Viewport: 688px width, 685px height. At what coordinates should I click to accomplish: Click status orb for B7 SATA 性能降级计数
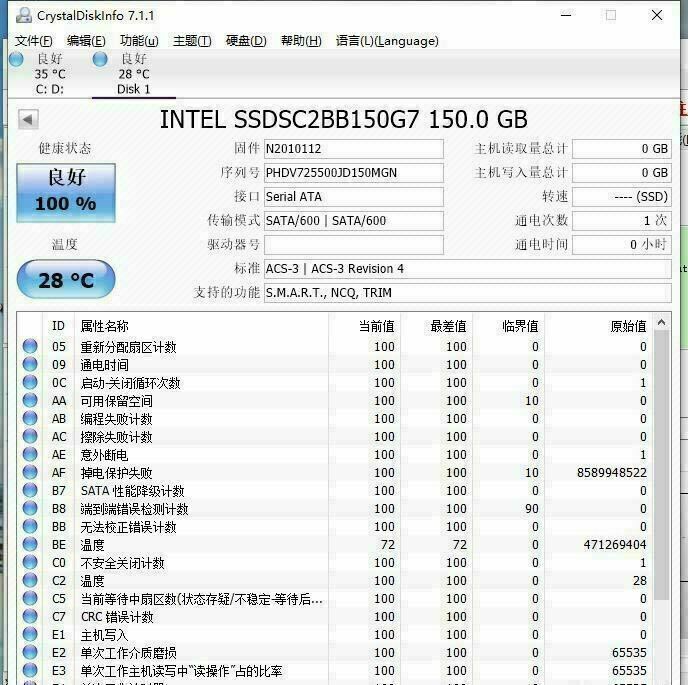click(x=30, y=490)
